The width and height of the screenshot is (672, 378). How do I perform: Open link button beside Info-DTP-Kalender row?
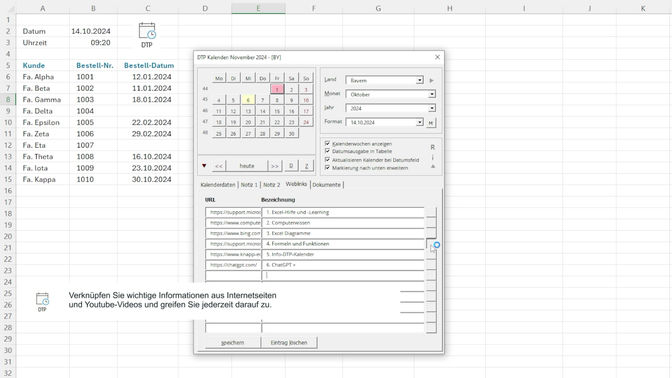point(431,254)
